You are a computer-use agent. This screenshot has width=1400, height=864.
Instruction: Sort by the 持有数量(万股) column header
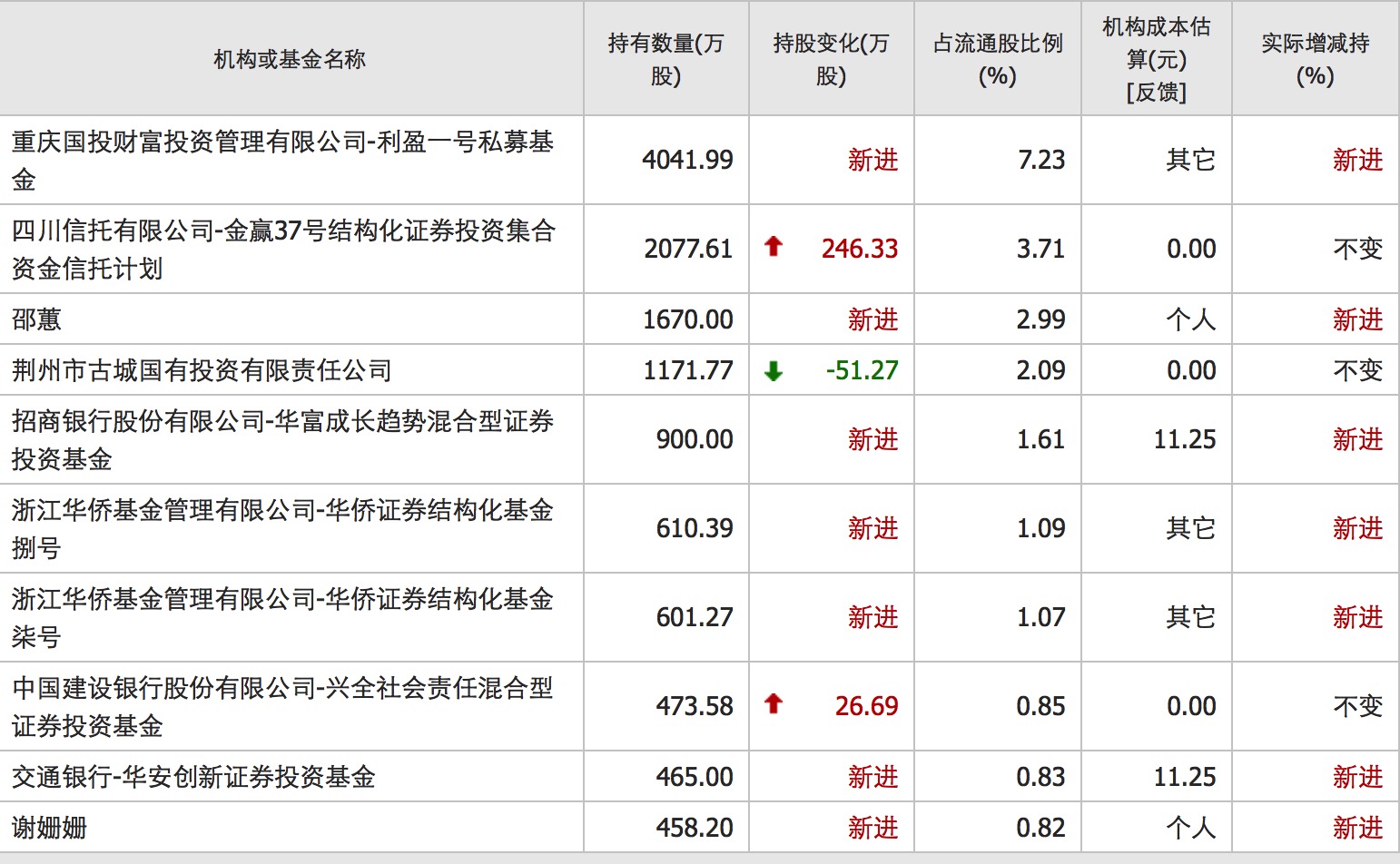[665, 59]
